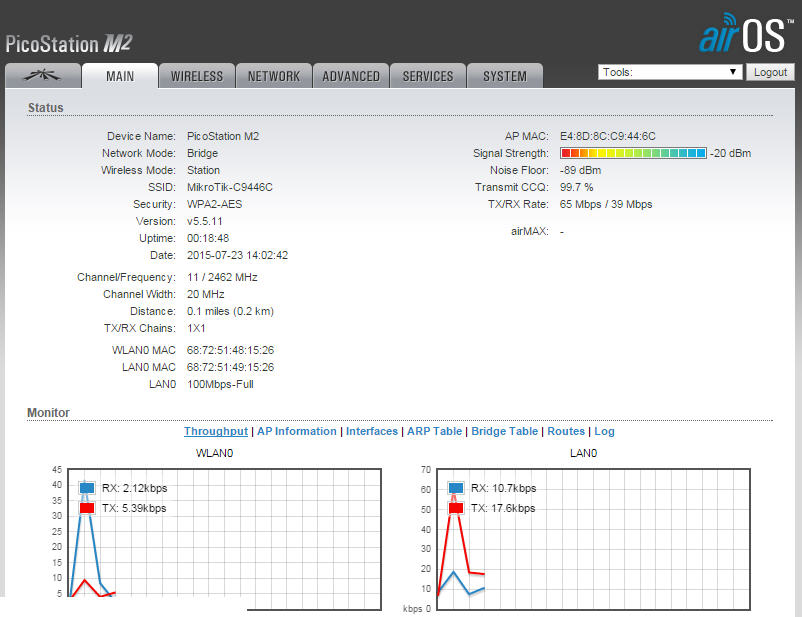Open the SERVICES tab

(428, 76)
